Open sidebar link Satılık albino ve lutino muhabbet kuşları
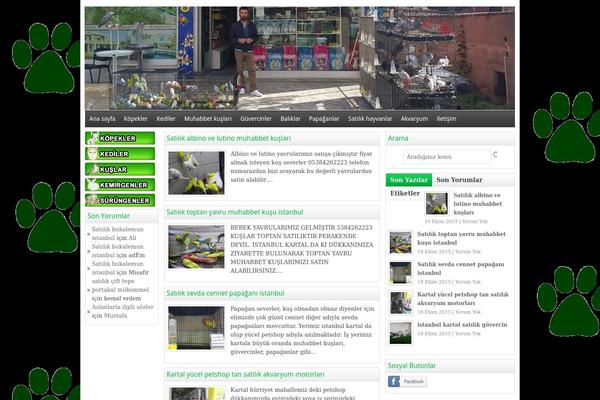This screenshot has height=400, width=600. pyautogui.click(x=478, y=204)
